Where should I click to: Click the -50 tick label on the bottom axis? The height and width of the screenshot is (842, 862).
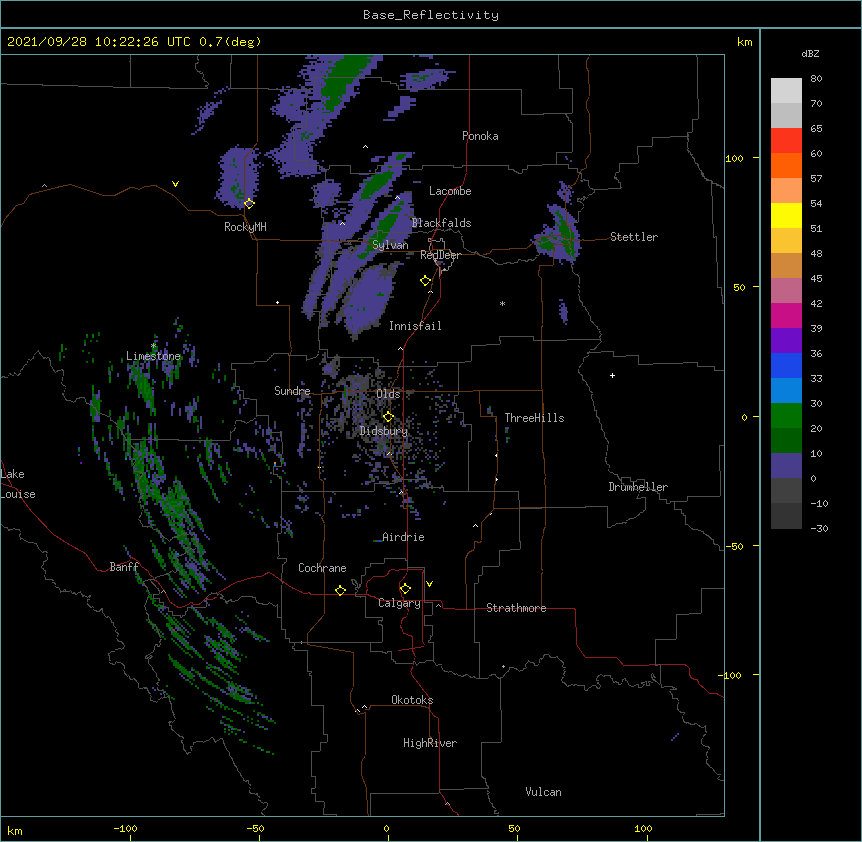(x=255, y=828)
